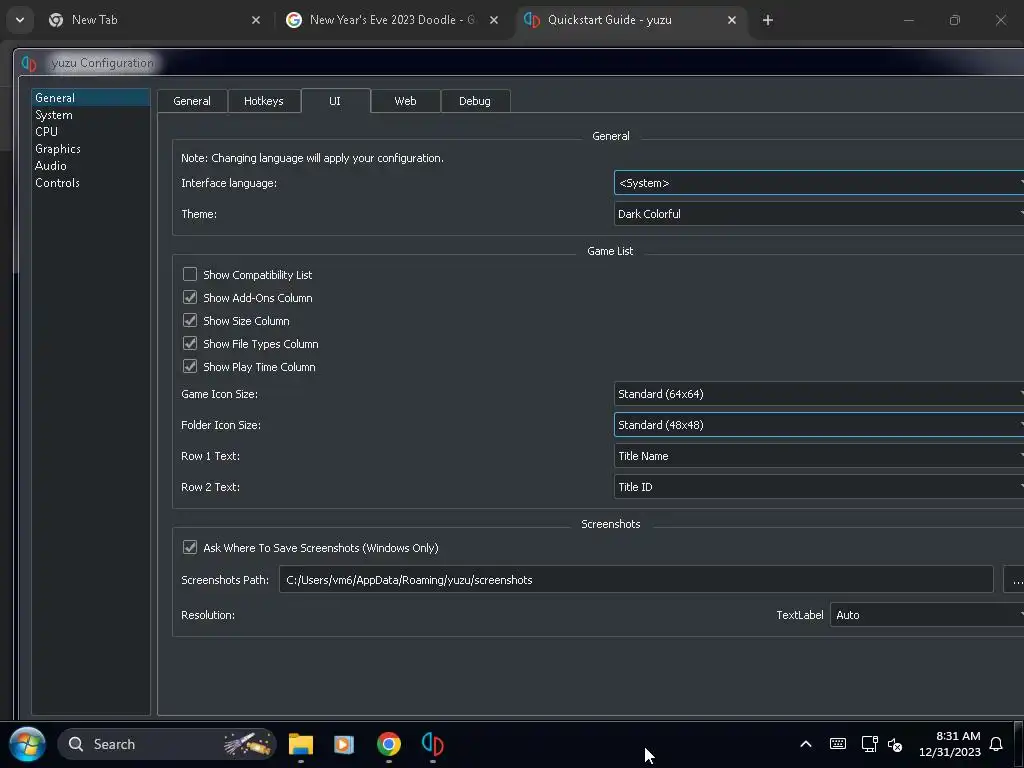Switch to New Year's Eve Doodle tab

click(392, 20)
